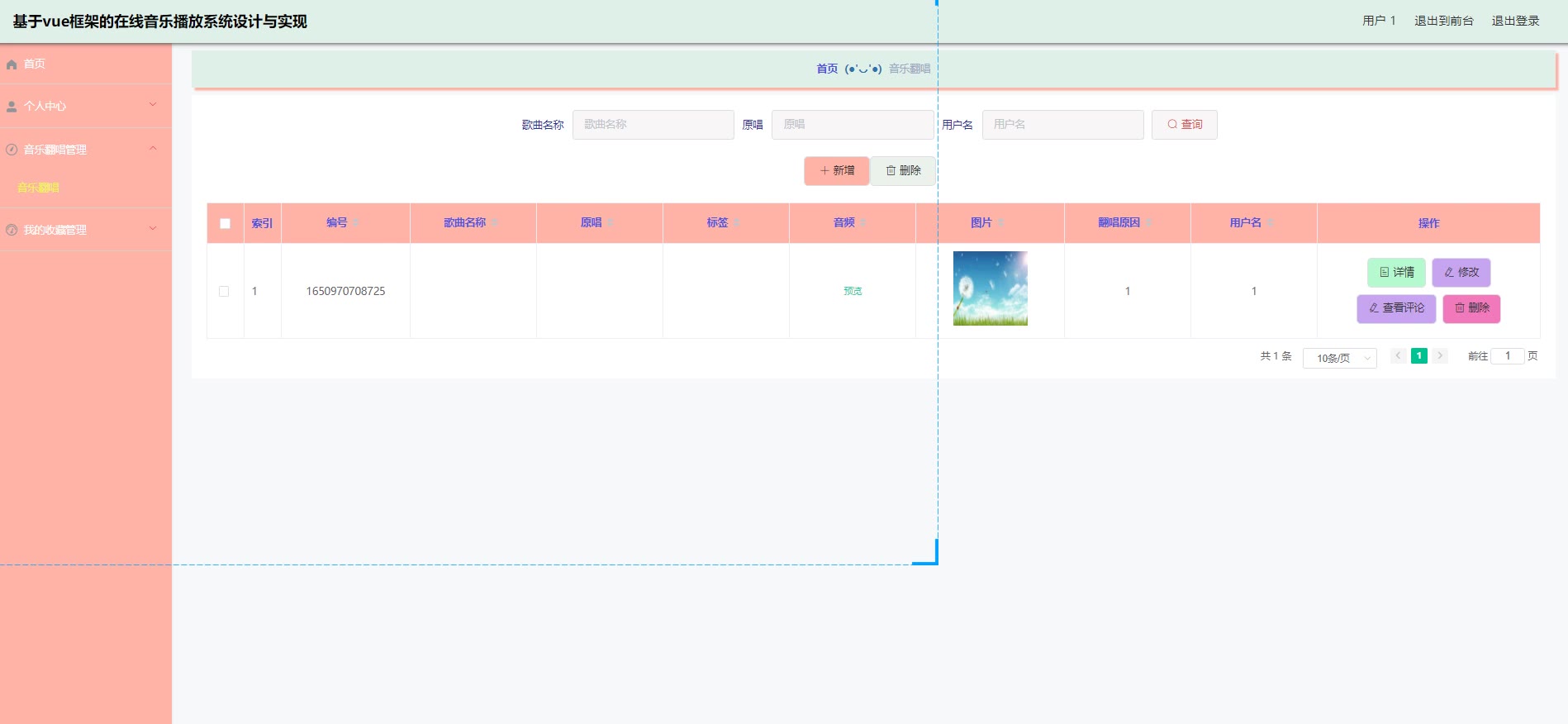Sort by 翻唱原因 using its sort arrows
The image size is (1568, 724).
coord(1148,223)
